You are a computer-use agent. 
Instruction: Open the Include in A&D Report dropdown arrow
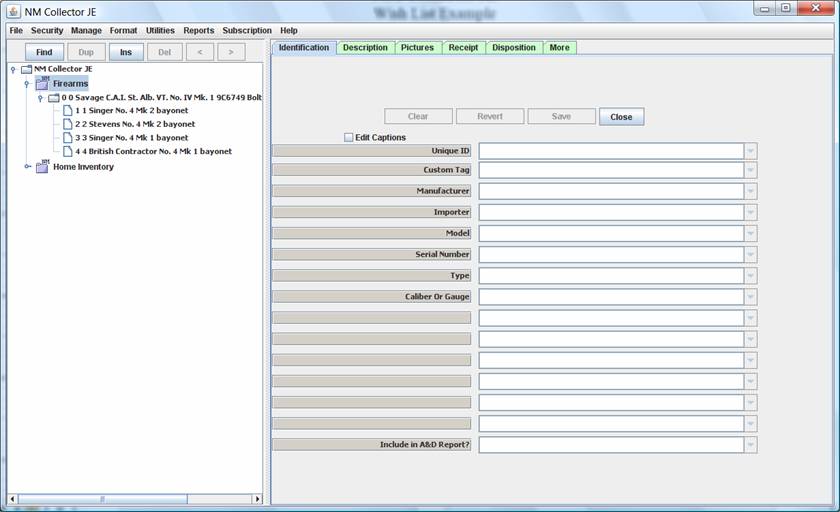click(x=751, y=445)
